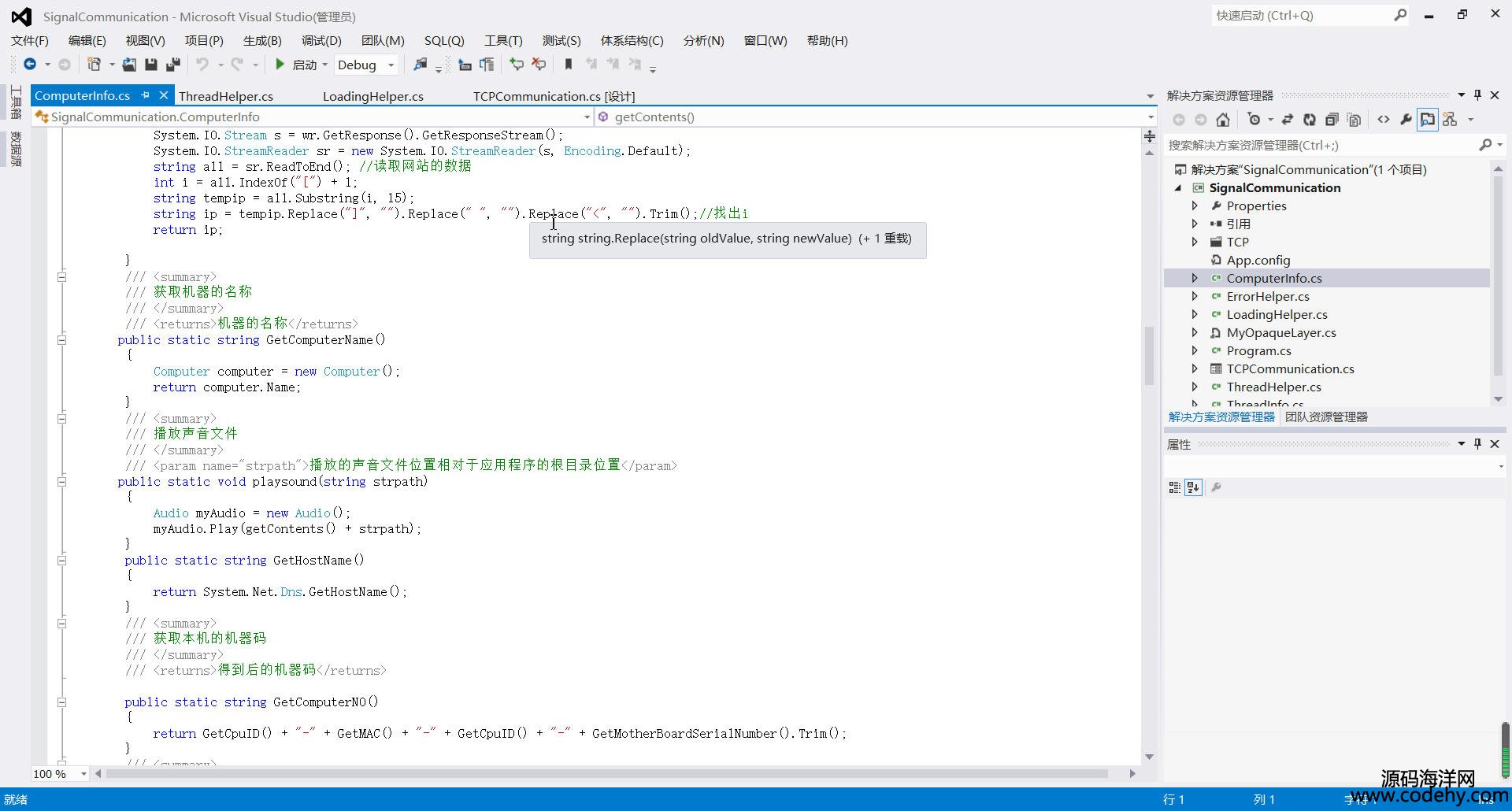
Task: Click the Navigate Backward arrow in toolbar
Action: pos(30,65)
